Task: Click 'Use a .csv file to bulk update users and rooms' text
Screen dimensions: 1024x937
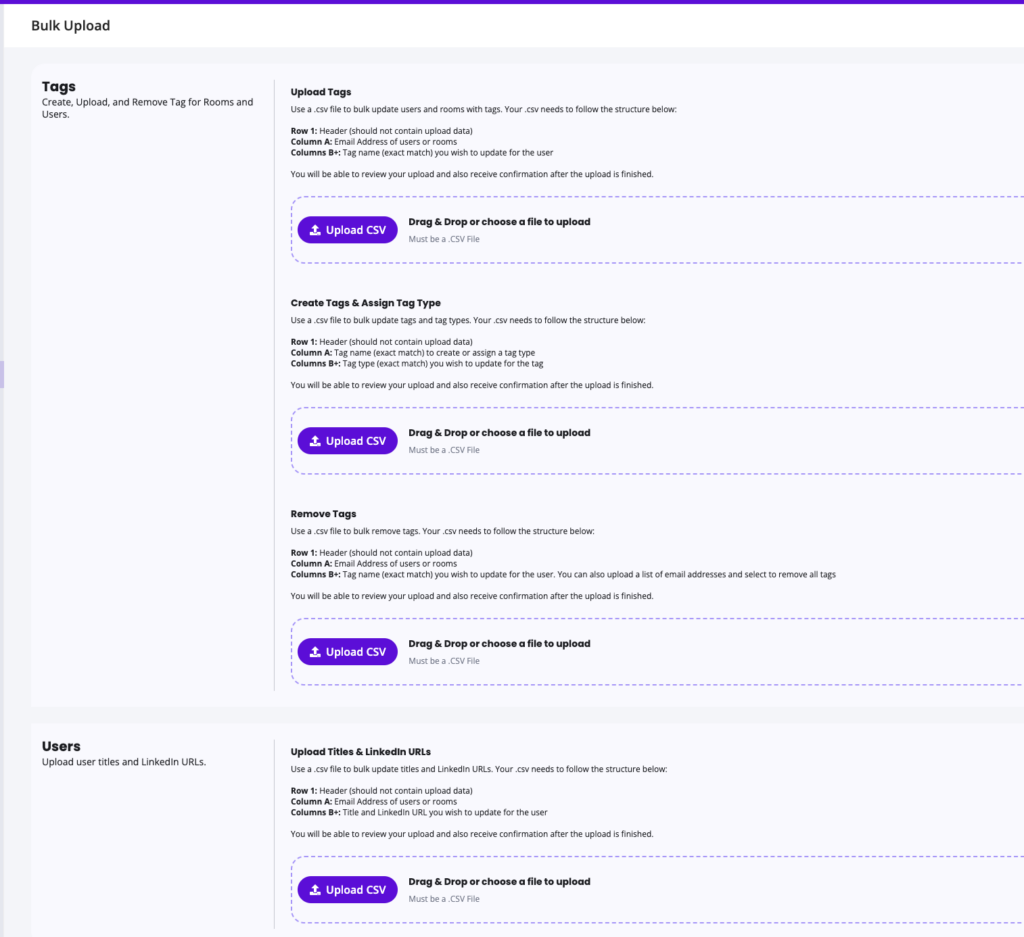Action: click(483, 109)
